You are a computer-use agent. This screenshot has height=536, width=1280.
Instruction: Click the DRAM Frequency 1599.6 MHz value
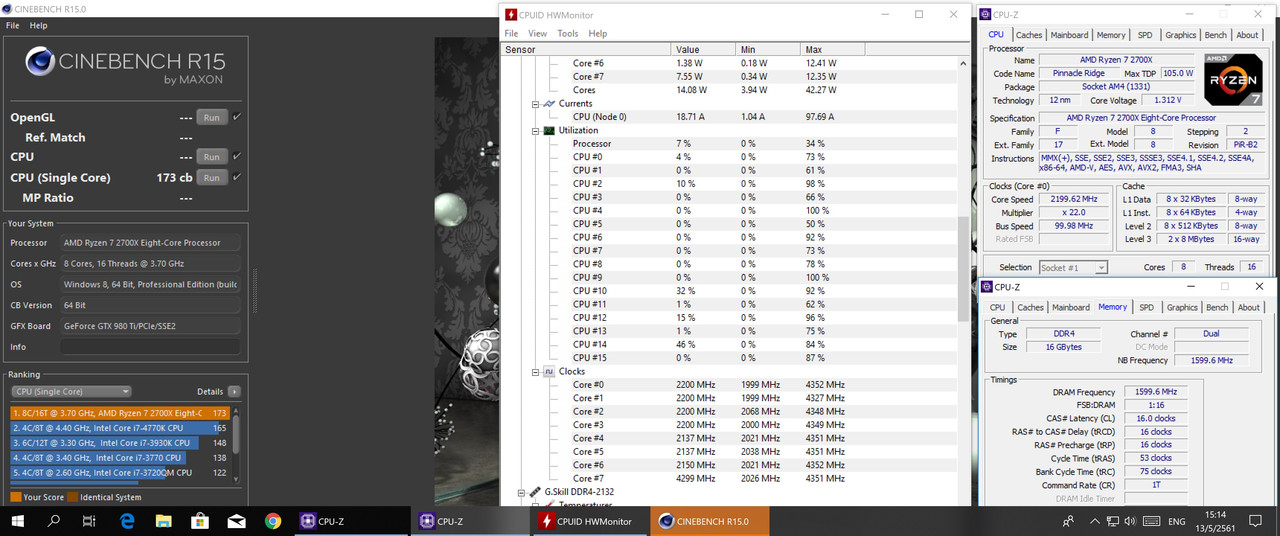click(x=1155, y=392)
